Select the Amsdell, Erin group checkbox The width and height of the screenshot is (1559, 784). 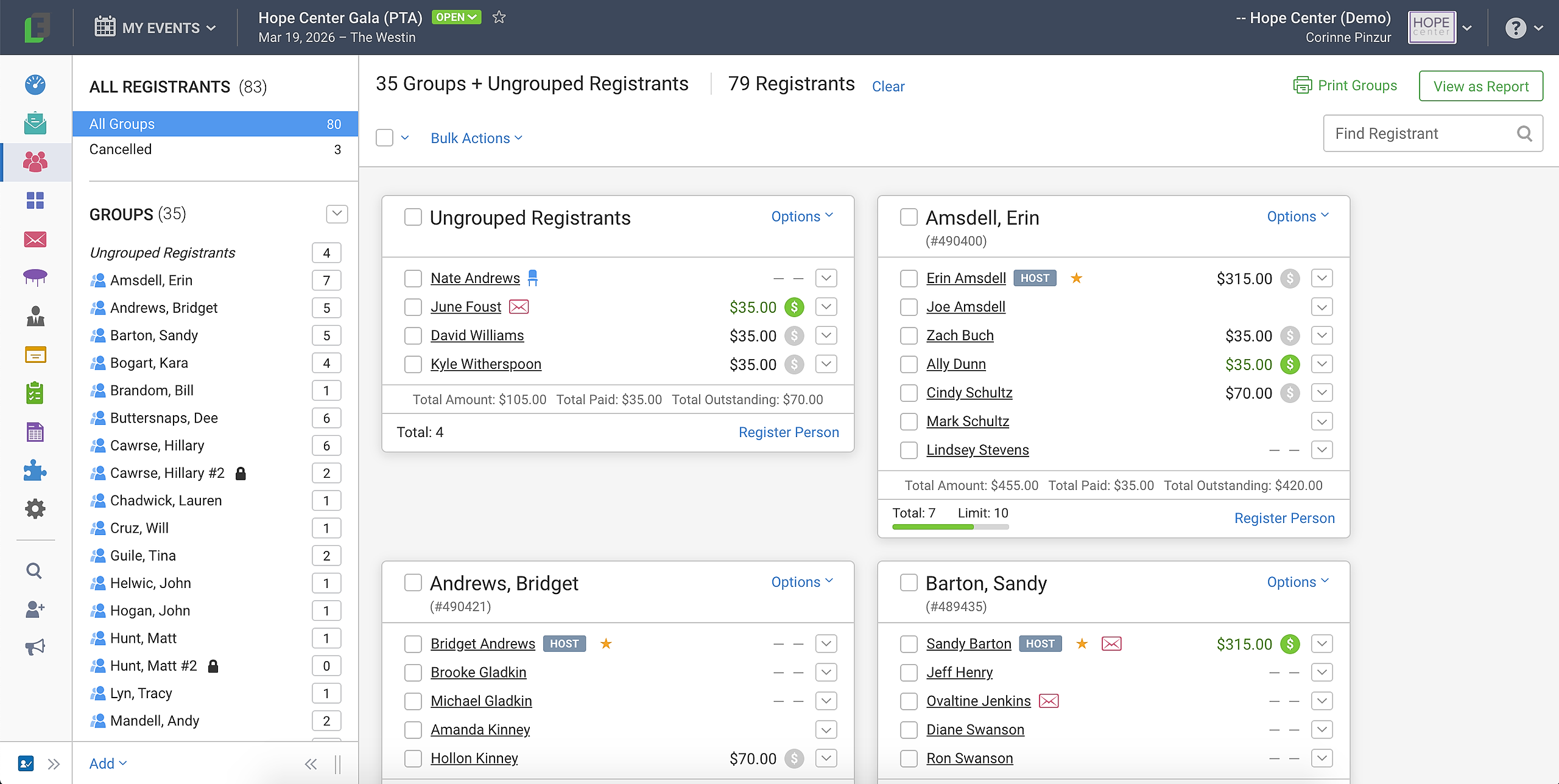point(909,217)
